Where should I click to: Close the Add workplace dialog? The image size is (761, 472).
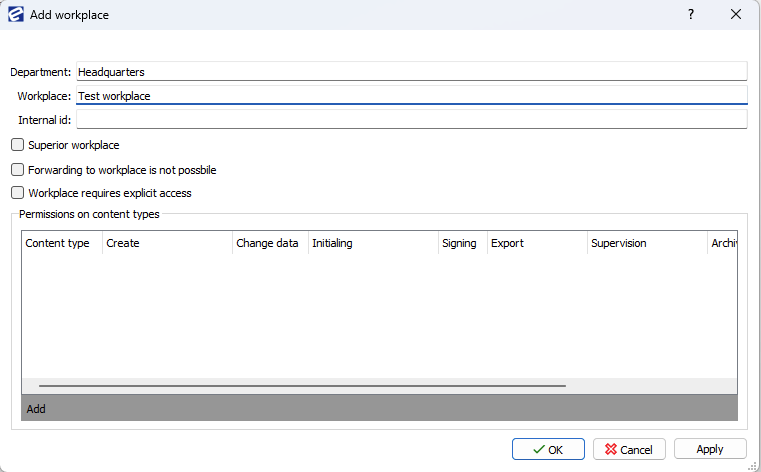tap(736, 15)
